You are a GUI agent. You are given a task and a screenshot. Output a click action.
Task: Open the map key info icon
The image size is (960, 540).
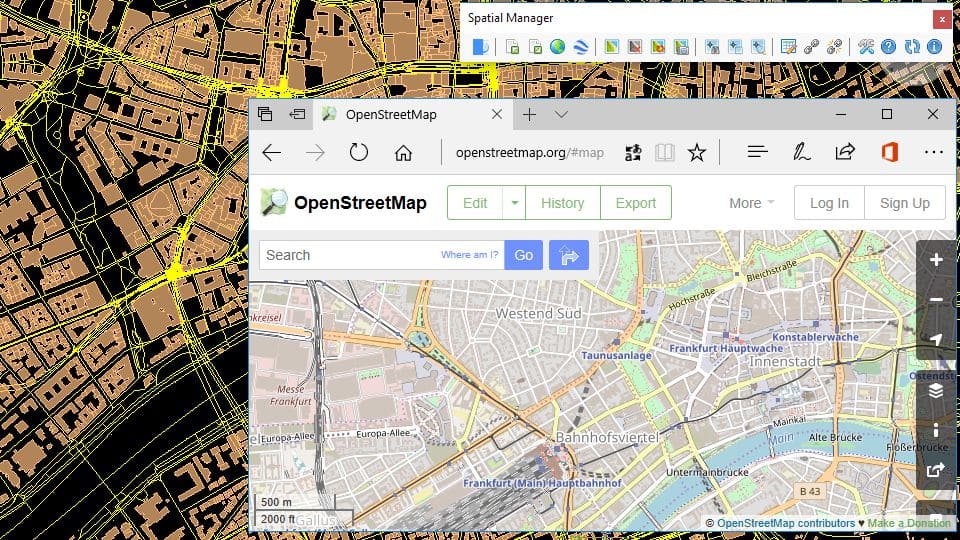click(x=936, y=430)
